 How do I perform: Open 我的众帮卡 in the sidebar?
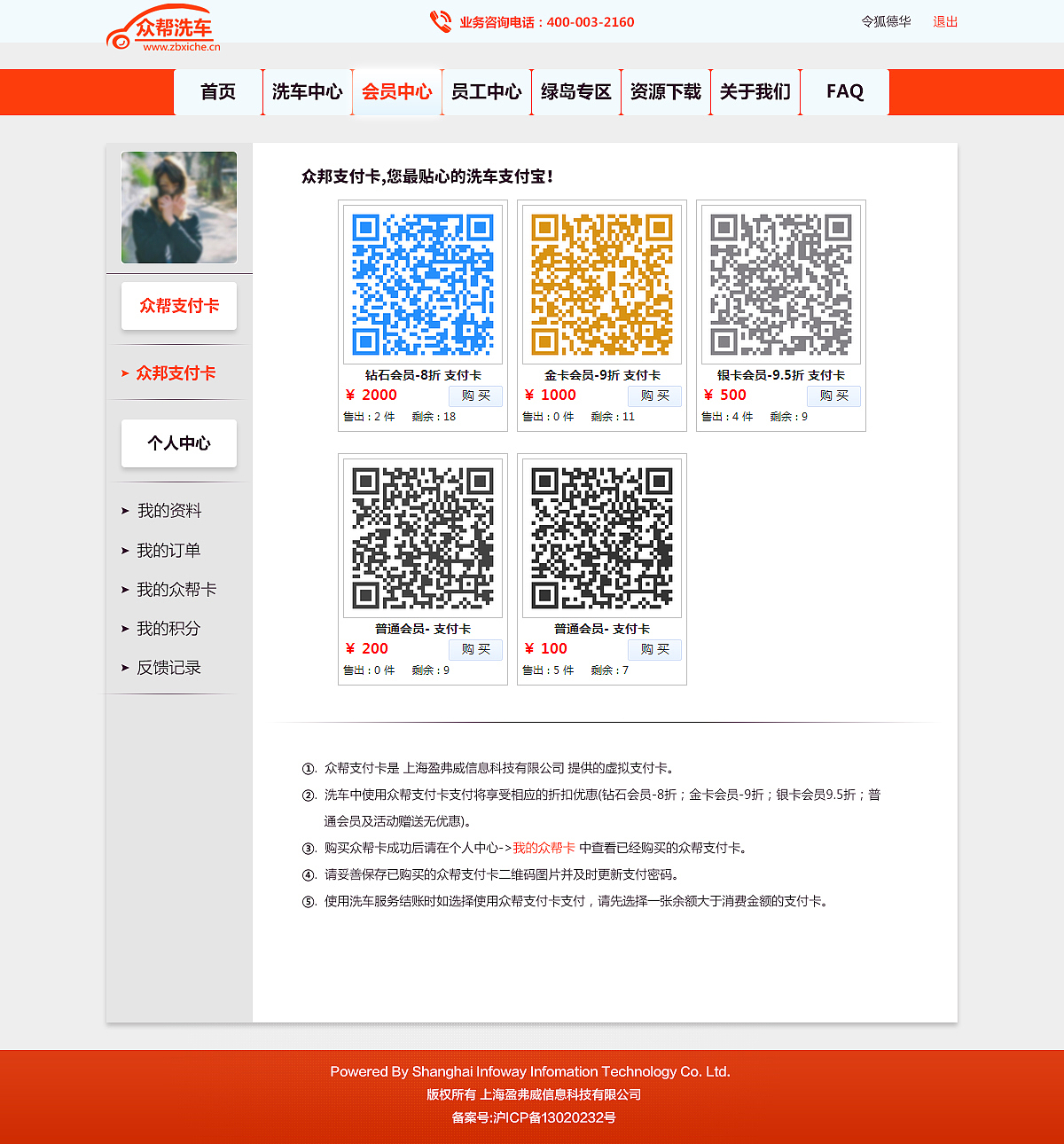click(x=176, y=590)
